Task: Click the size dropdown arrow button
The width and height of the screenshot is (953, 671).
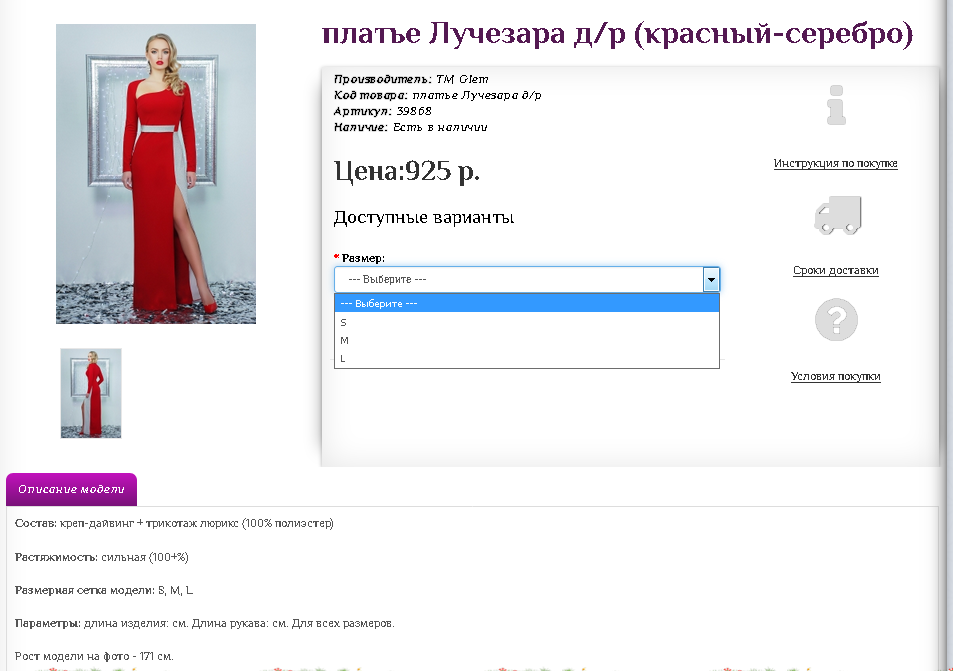Action: click(711, 280)
